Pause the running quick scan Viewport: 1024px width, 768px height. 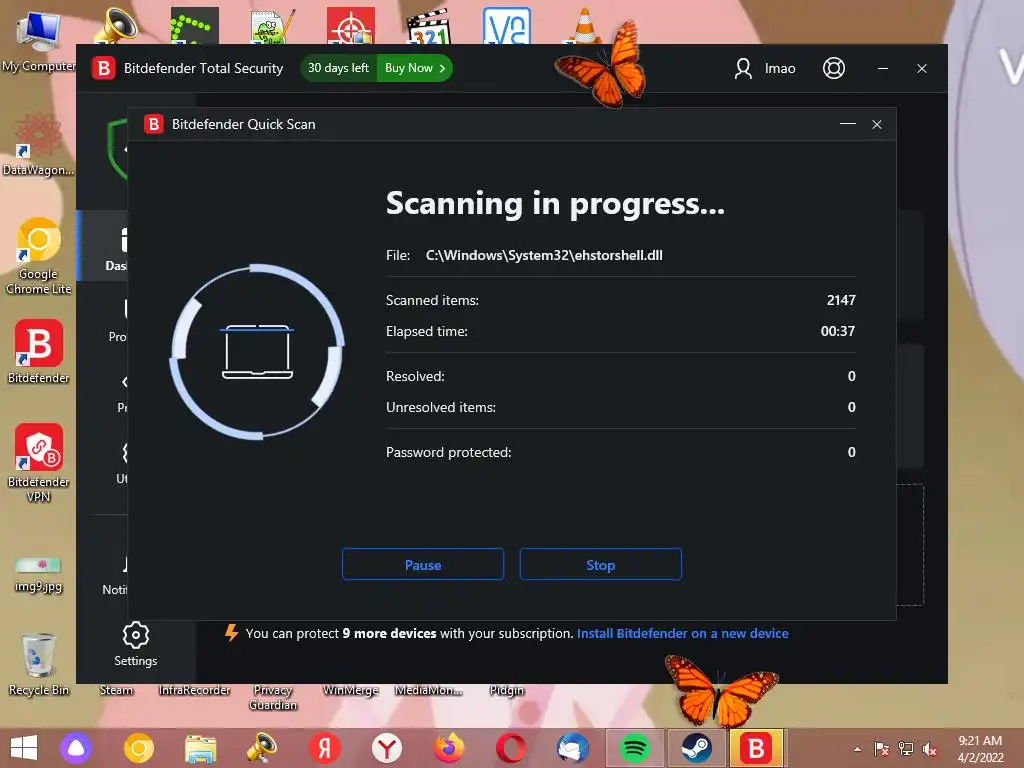(423, 564)
